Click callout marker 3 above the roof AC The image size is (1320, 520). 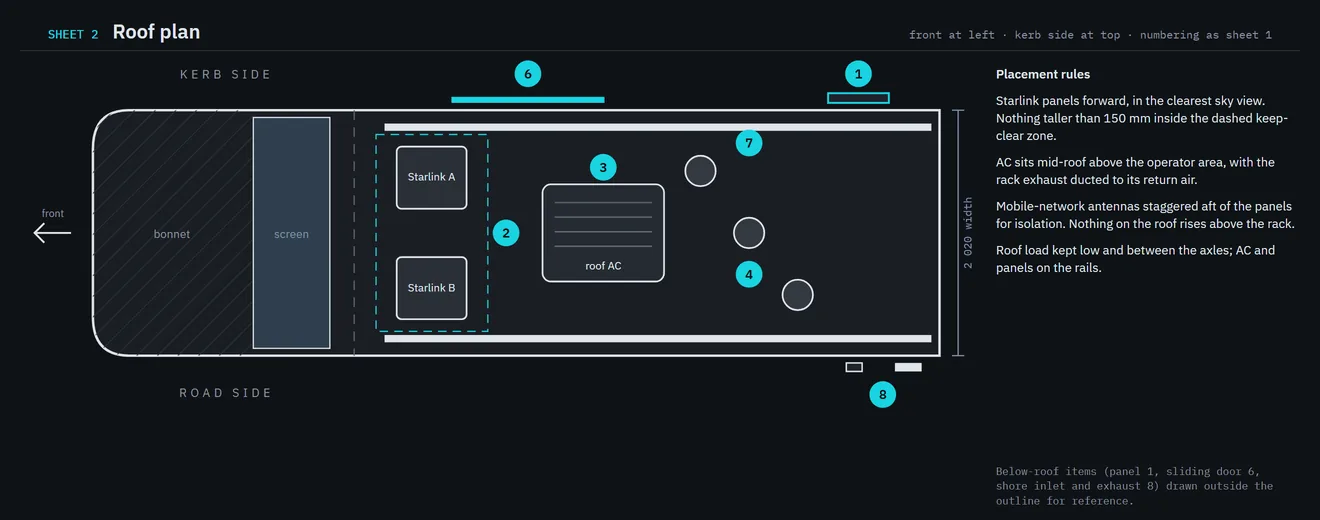coord(602,167)
